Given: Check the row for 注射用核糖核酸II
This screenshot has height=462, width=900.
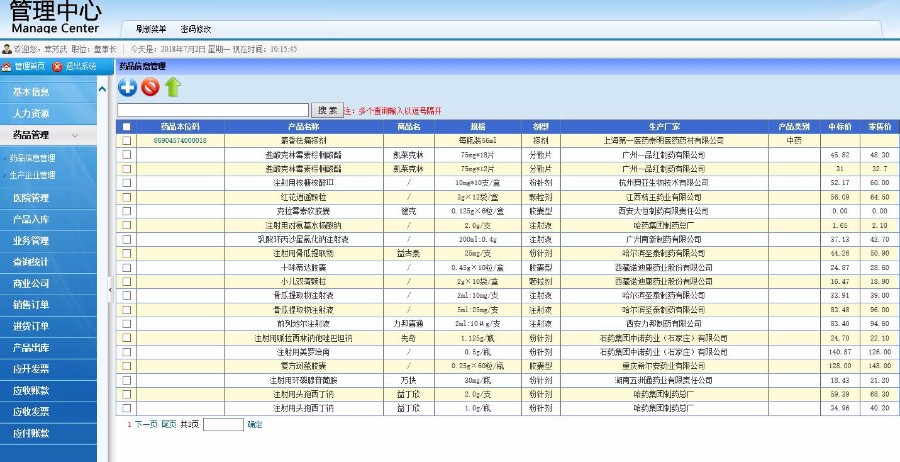Looking at the screenshot, I should tap(127, 183).
